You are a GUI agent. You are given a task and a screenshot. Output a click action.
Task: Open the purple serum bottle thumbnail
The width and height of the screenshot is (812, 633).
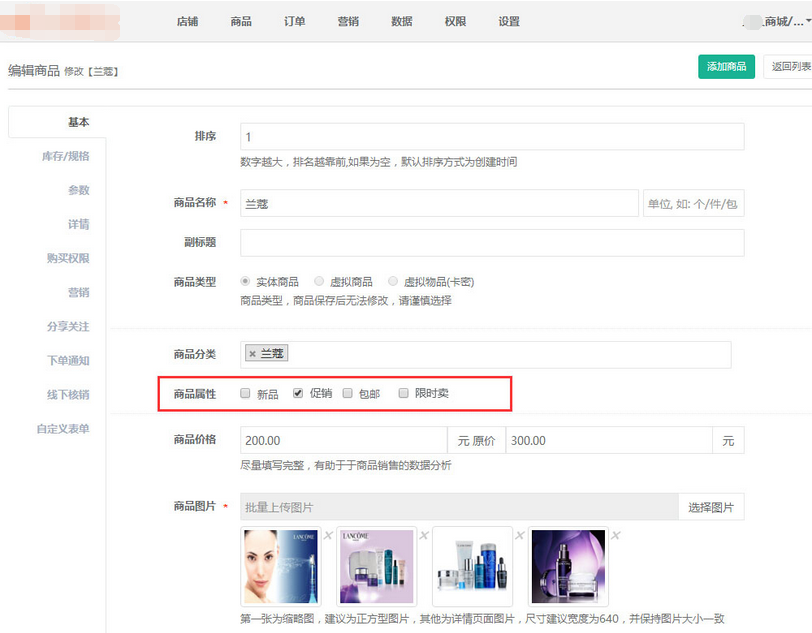567,567
